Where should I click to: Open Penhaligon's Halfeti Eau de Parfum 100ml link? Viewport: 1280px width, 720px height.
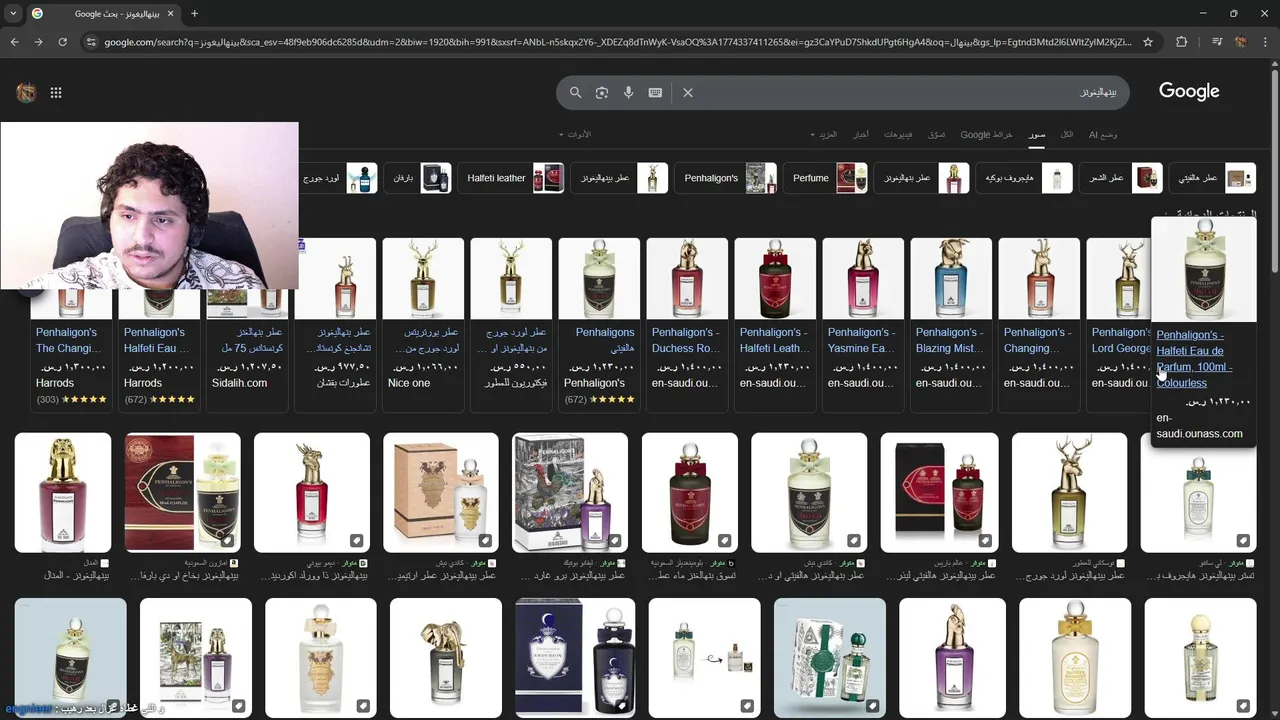[1196, 359]
